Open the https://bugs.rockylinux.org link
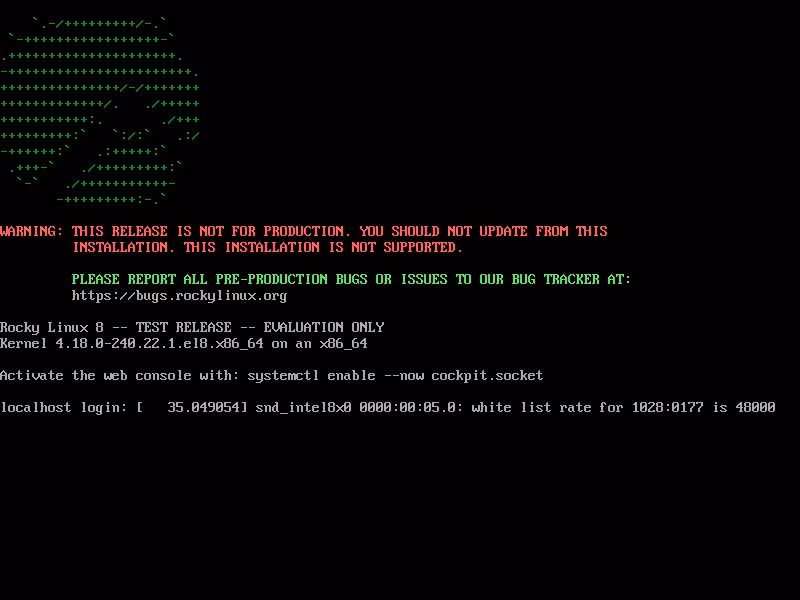The height and width of the screenshot is (600, 800). coord(179,296)
